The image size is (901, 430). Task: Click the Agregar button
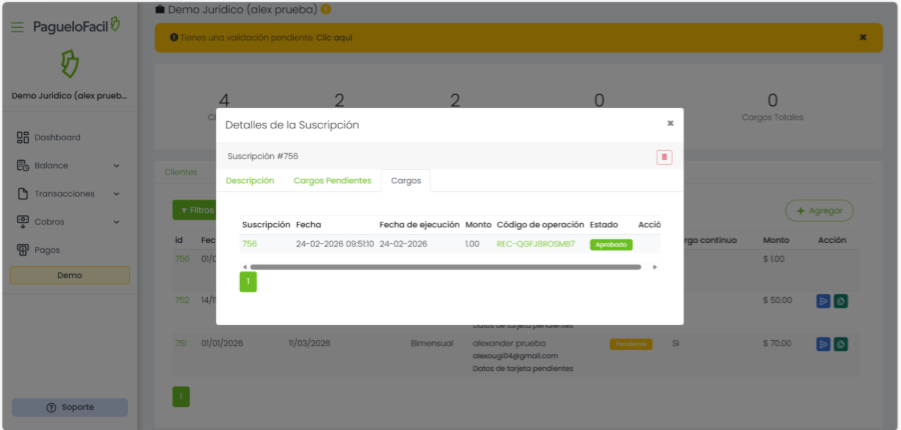(819, 210)
